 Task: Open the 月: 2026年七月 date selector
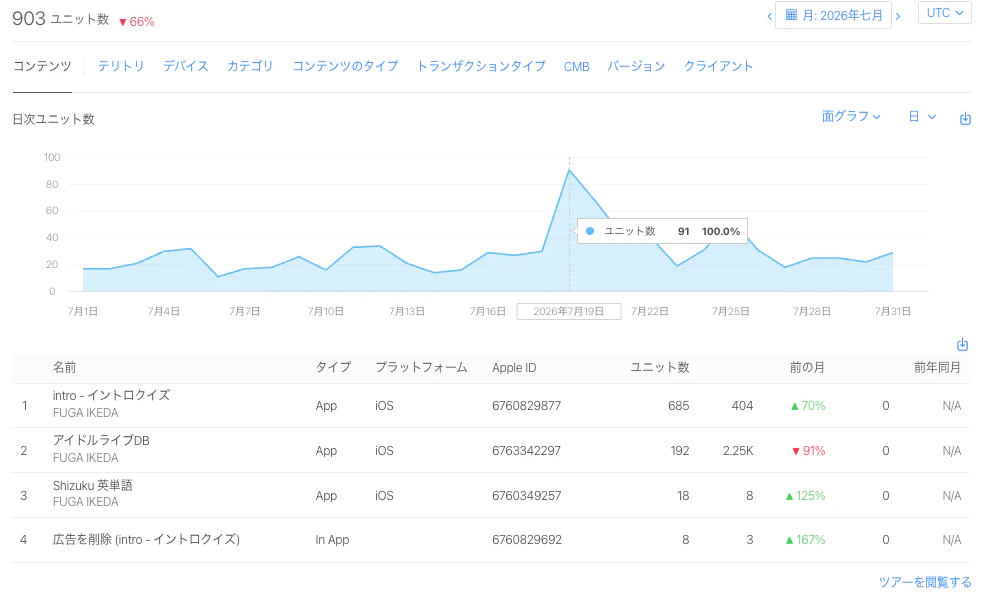833,15
